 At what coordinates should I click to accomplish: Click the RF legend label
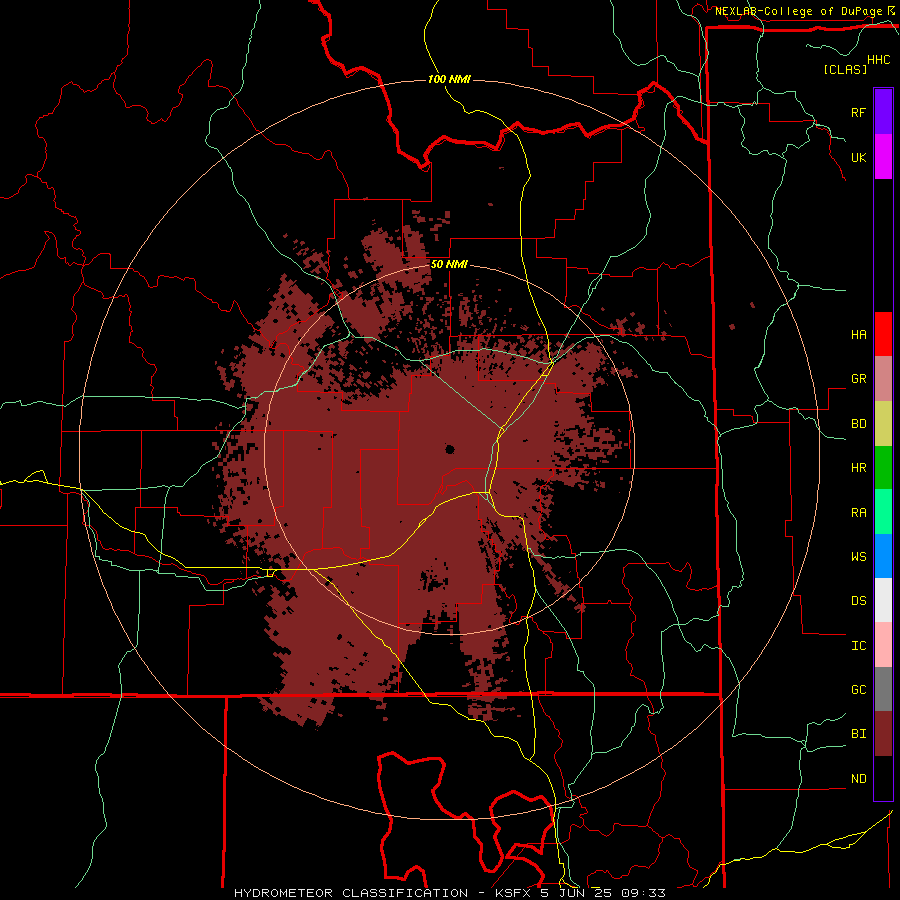[859, 112]
